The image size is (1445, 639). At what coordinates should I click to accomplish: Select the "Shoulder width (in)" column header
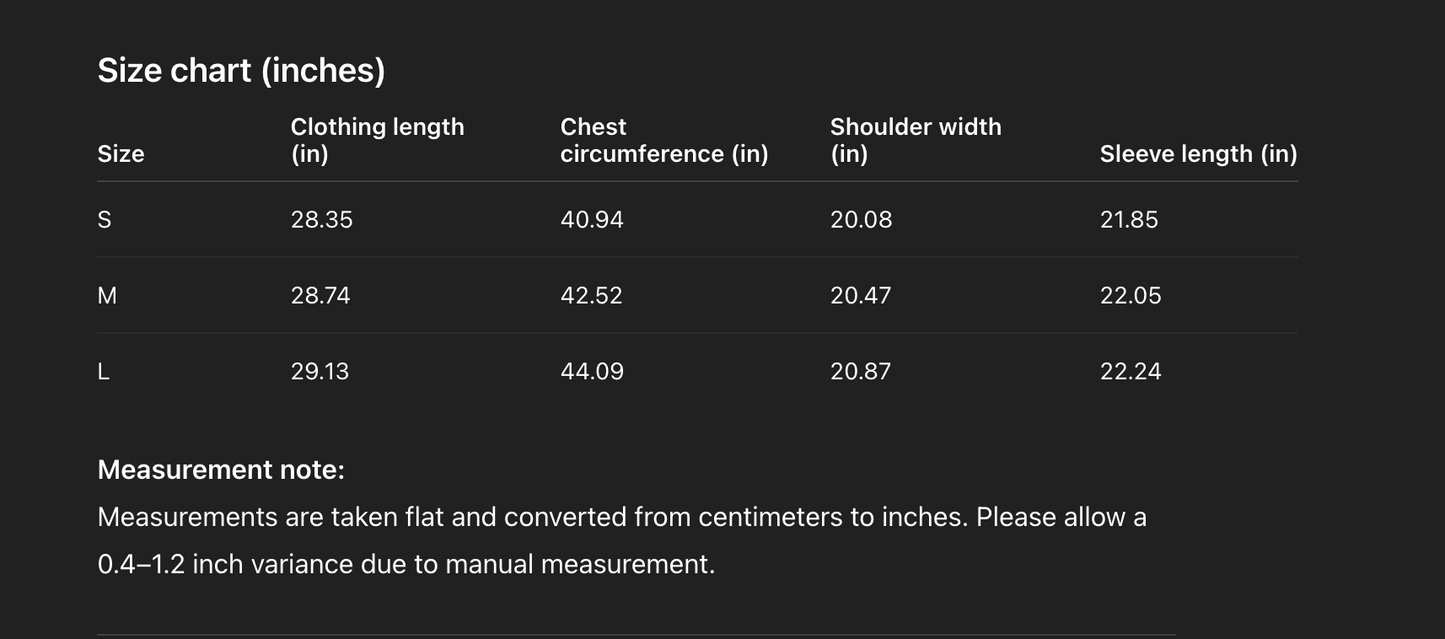point(915,140)
